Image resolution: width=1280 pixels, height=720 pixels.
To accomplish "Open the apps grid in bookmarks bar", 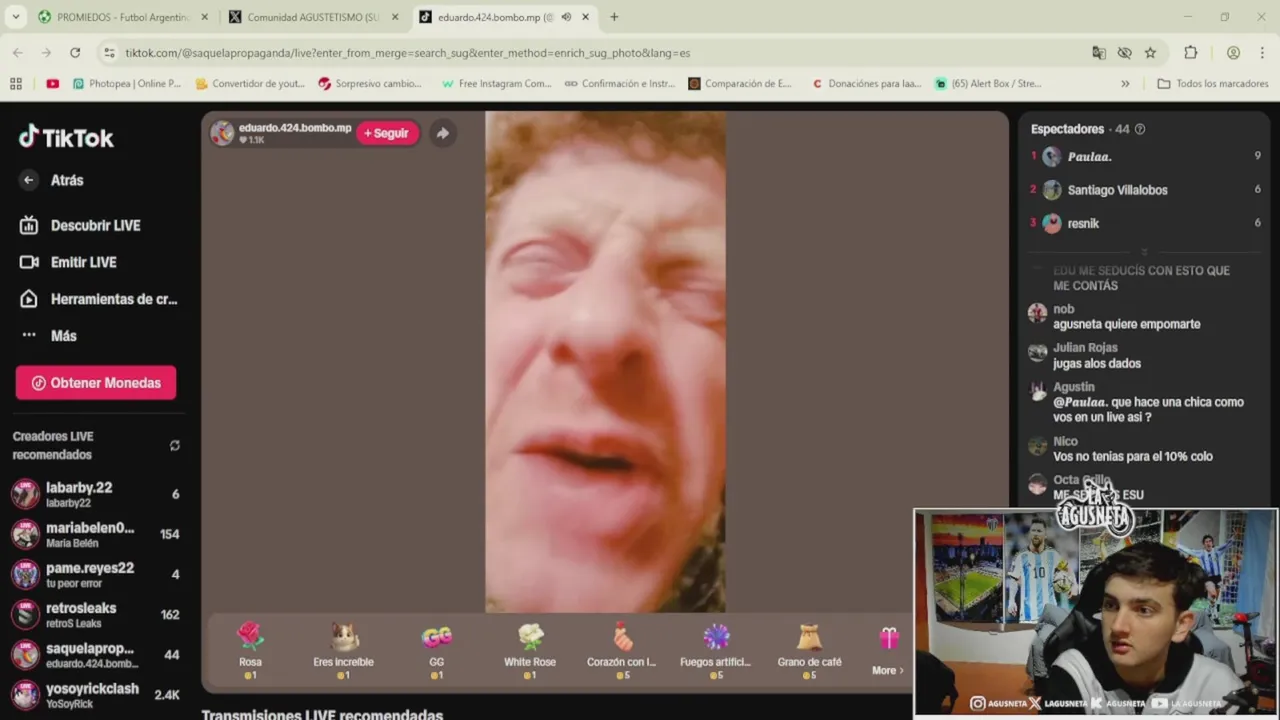I will coord(16,84).
